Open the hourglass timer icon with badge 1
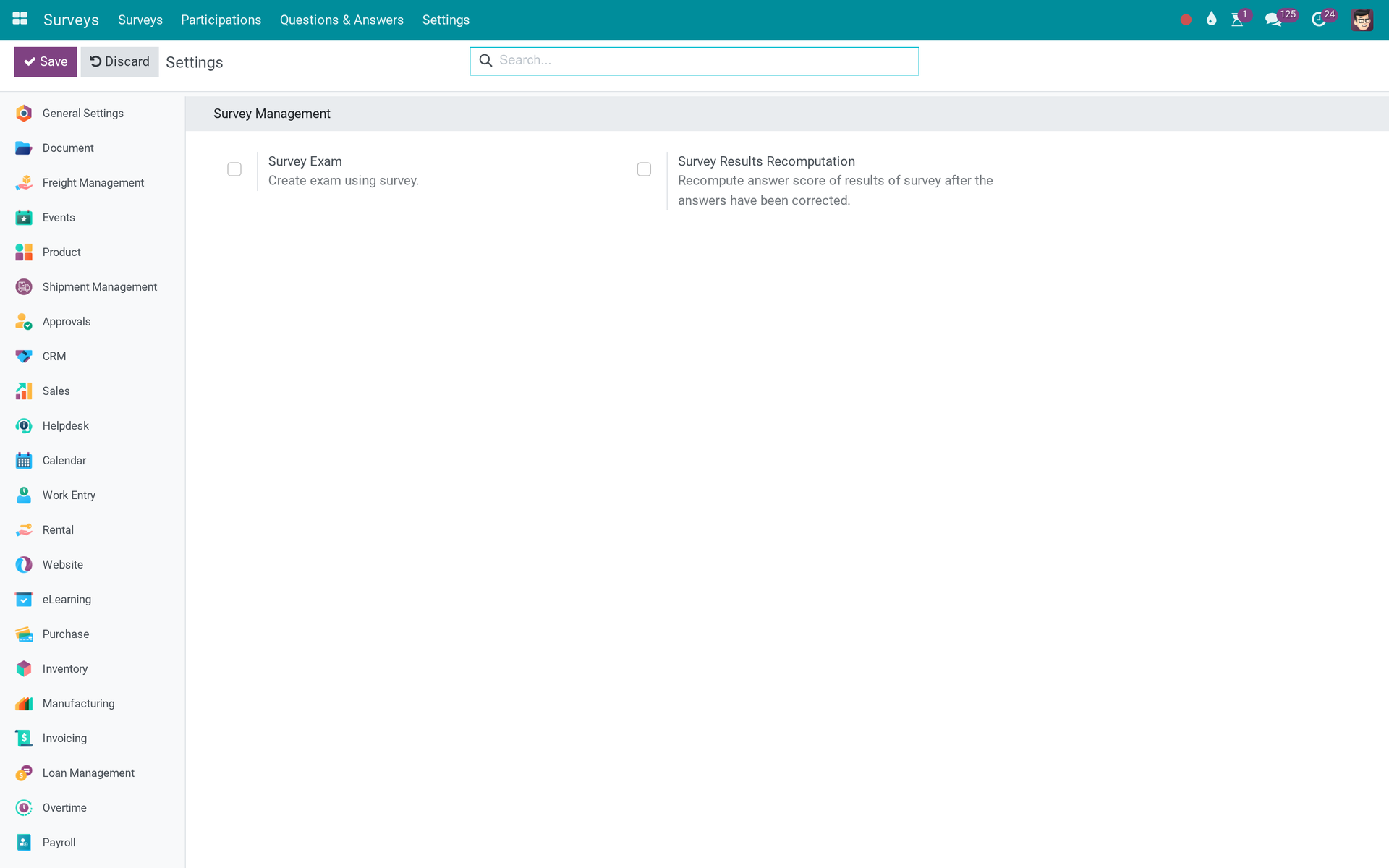Viewport: 1389px width, 868px height. (x=1237, y=20)
